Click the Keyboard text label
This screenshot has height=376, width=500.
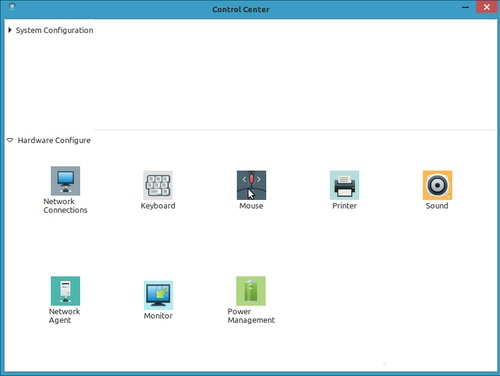158,206
